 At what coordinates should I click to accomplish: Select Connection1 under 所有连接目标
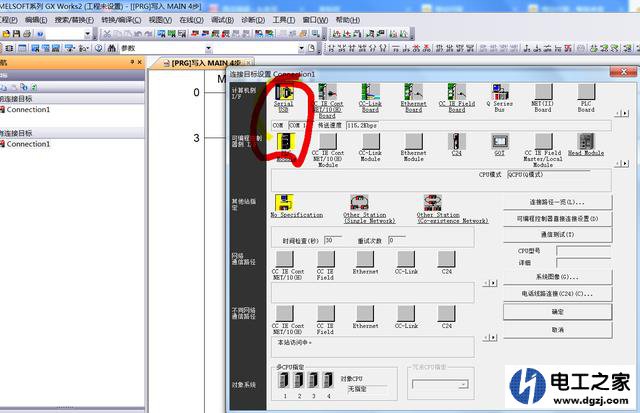[28, 144]
